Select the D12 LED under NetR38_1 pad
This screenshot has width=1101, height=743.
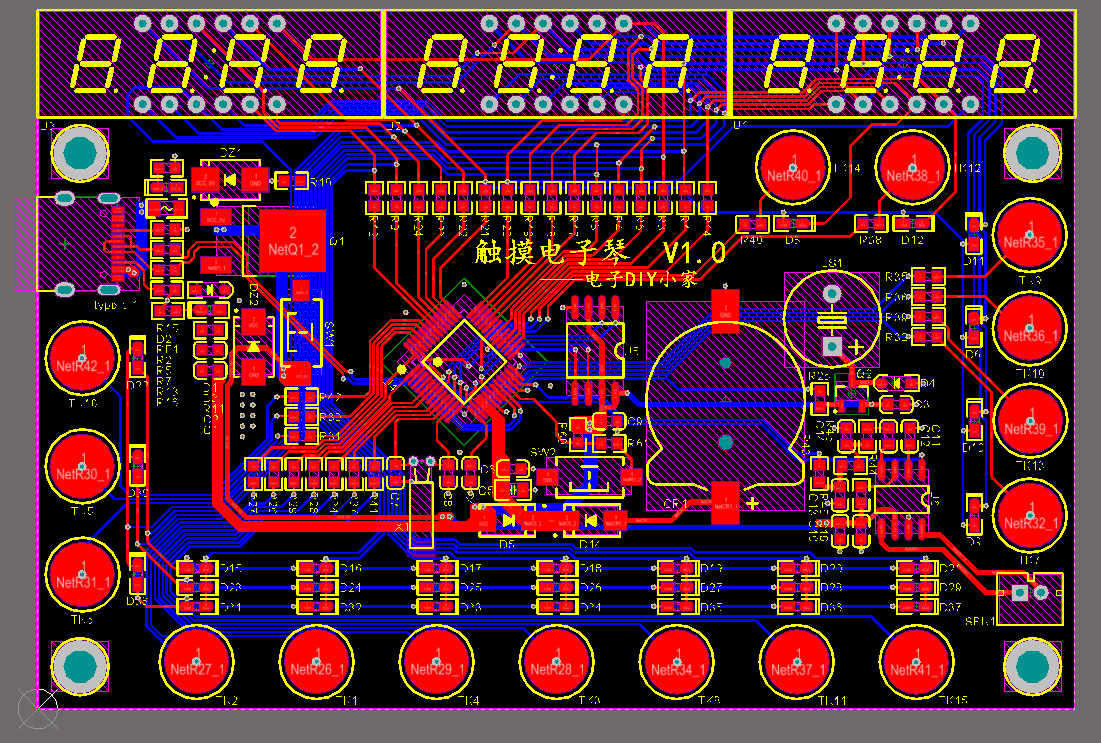pyautogui.click(x=914, y=223)
